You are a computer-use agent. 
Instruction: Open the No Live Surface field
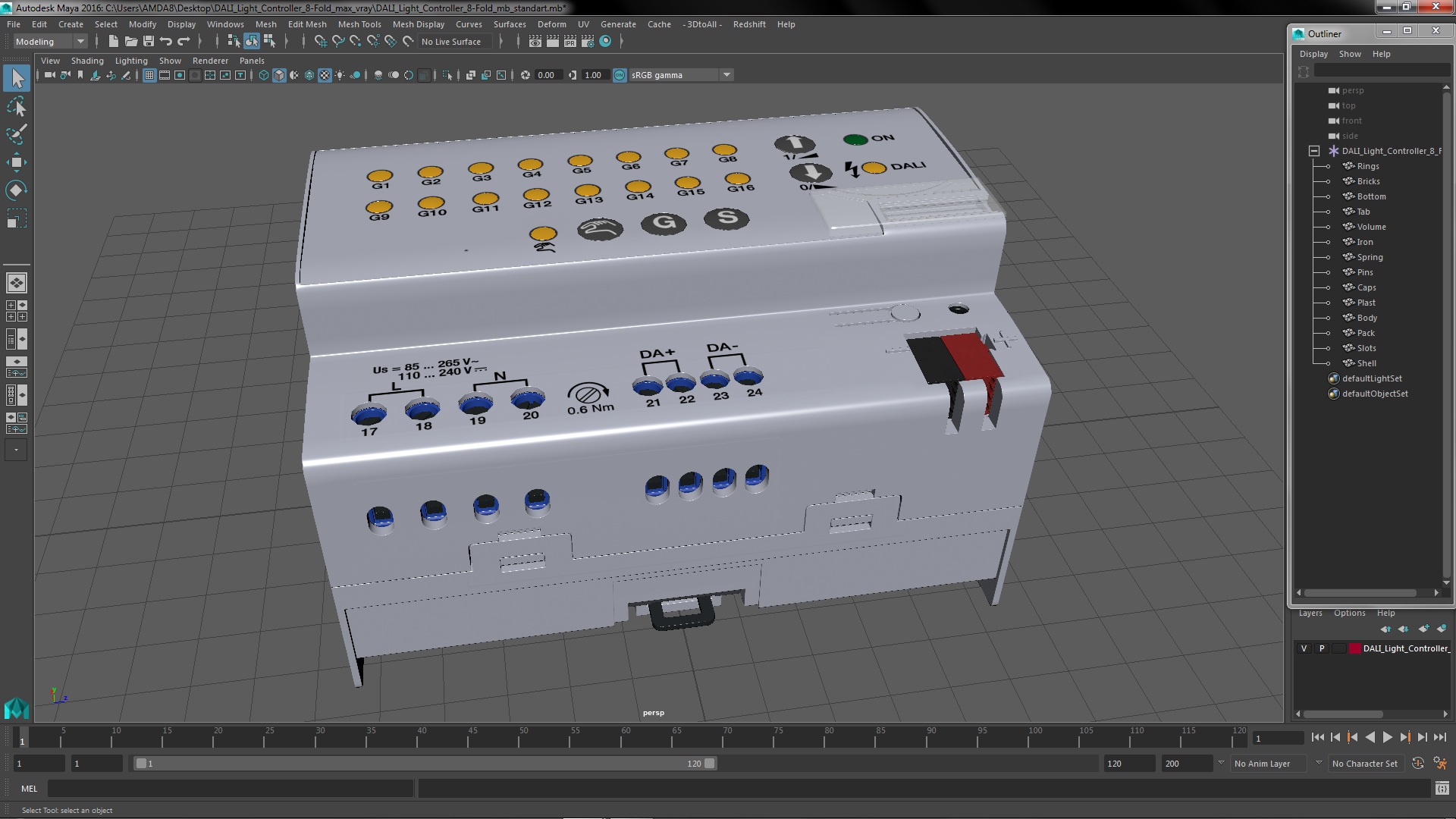tap(455, 42)
